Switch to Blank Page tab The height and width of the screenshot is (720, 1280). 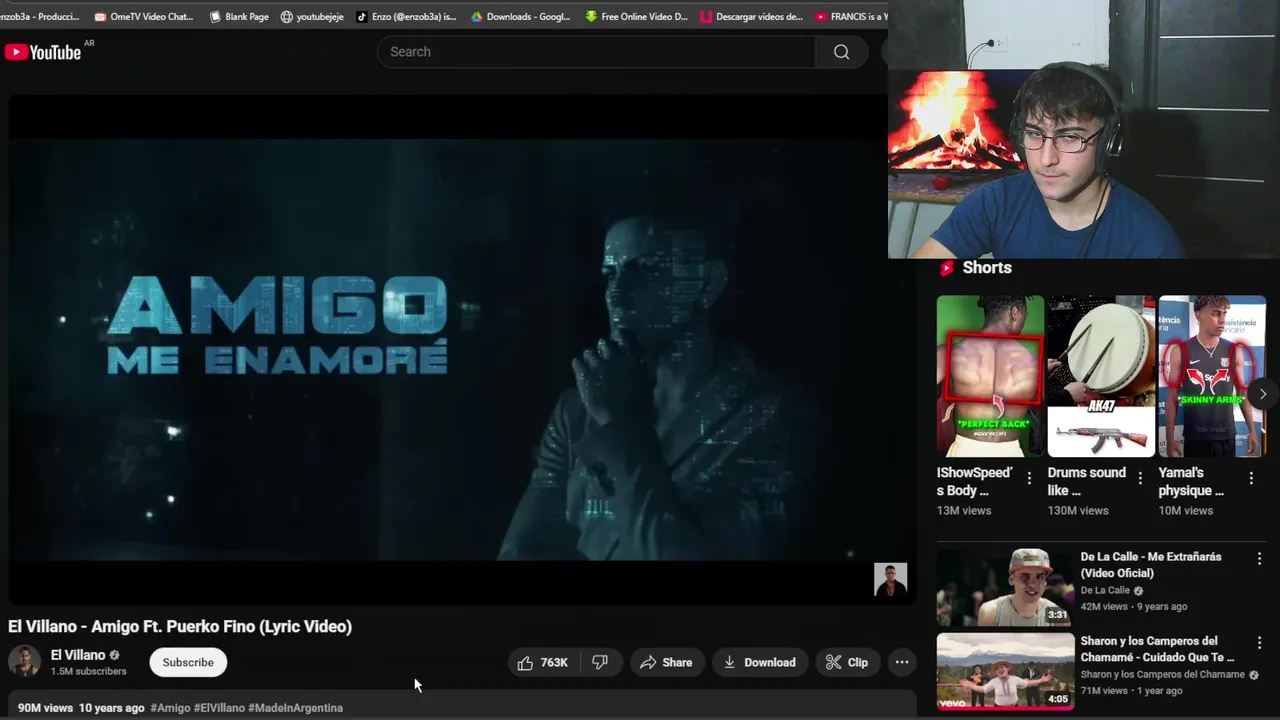[239, 16]
